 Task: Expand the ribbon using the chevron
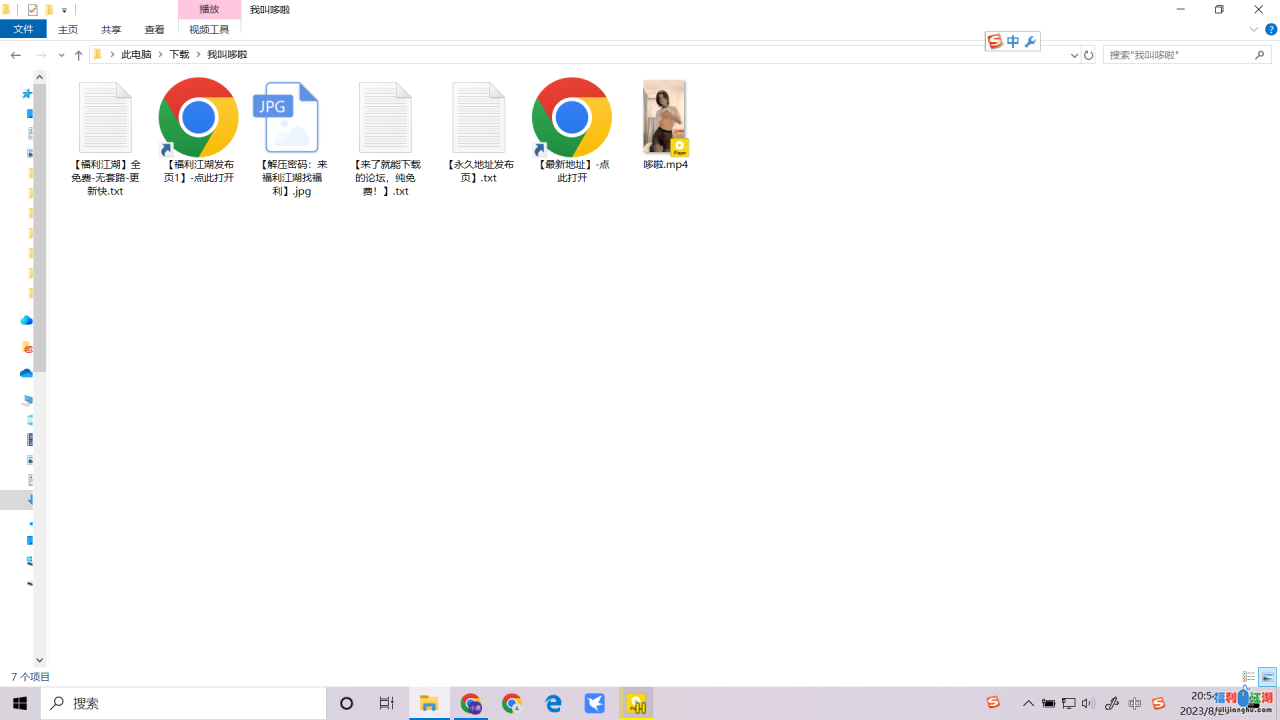point(1254,30)
